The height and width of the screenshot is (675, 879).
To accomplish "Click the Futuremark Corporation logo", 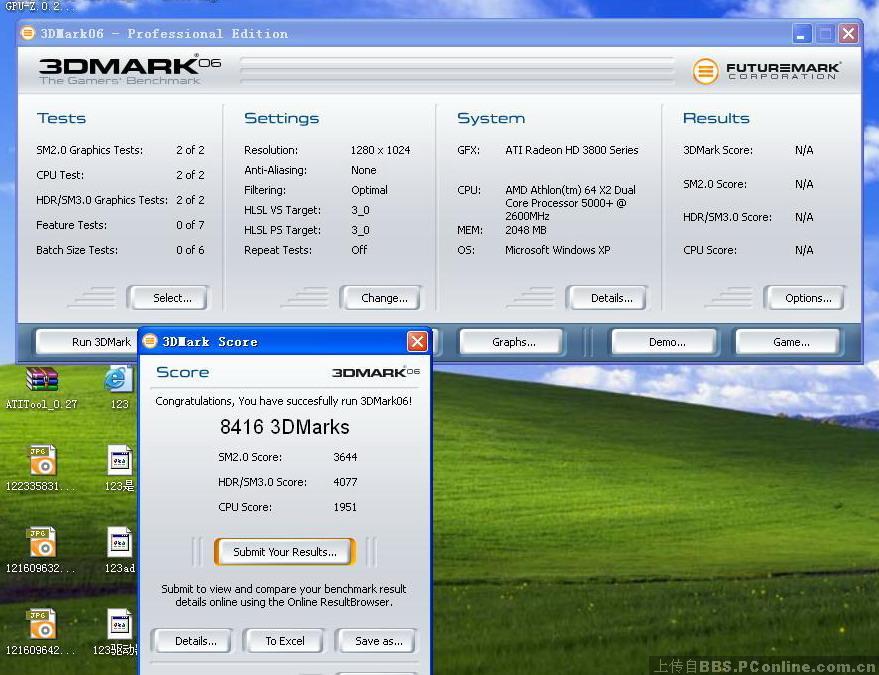I will (766, 71).
